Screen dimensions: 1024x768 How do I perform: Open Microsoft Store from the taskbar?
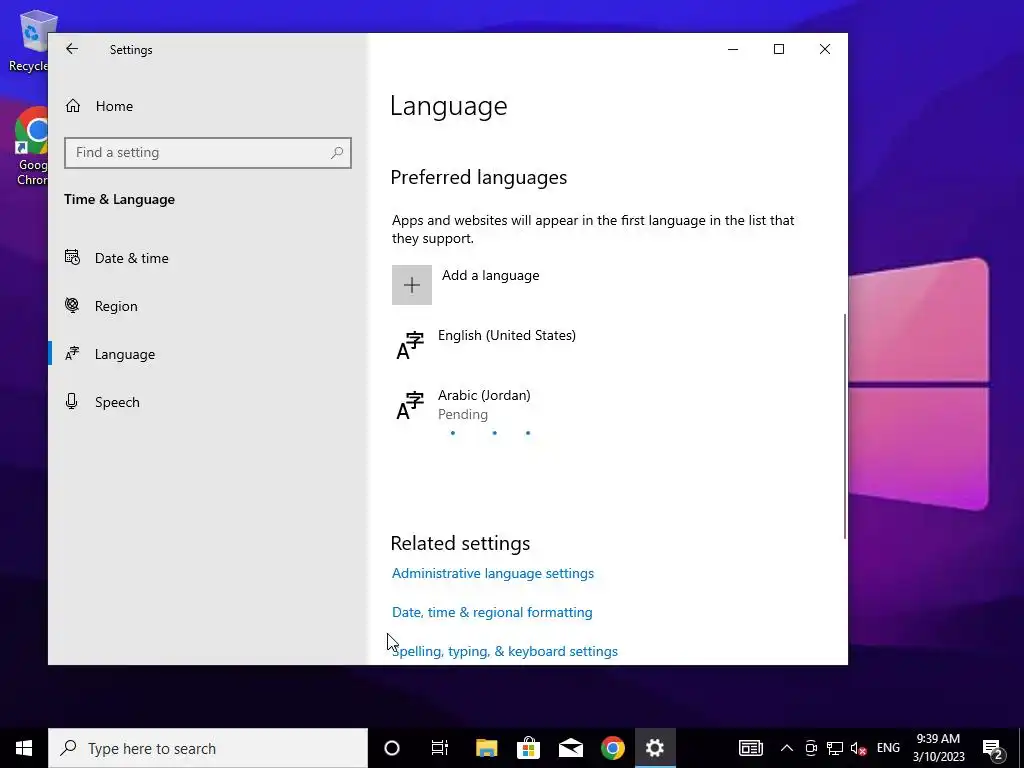click(528, 748)
